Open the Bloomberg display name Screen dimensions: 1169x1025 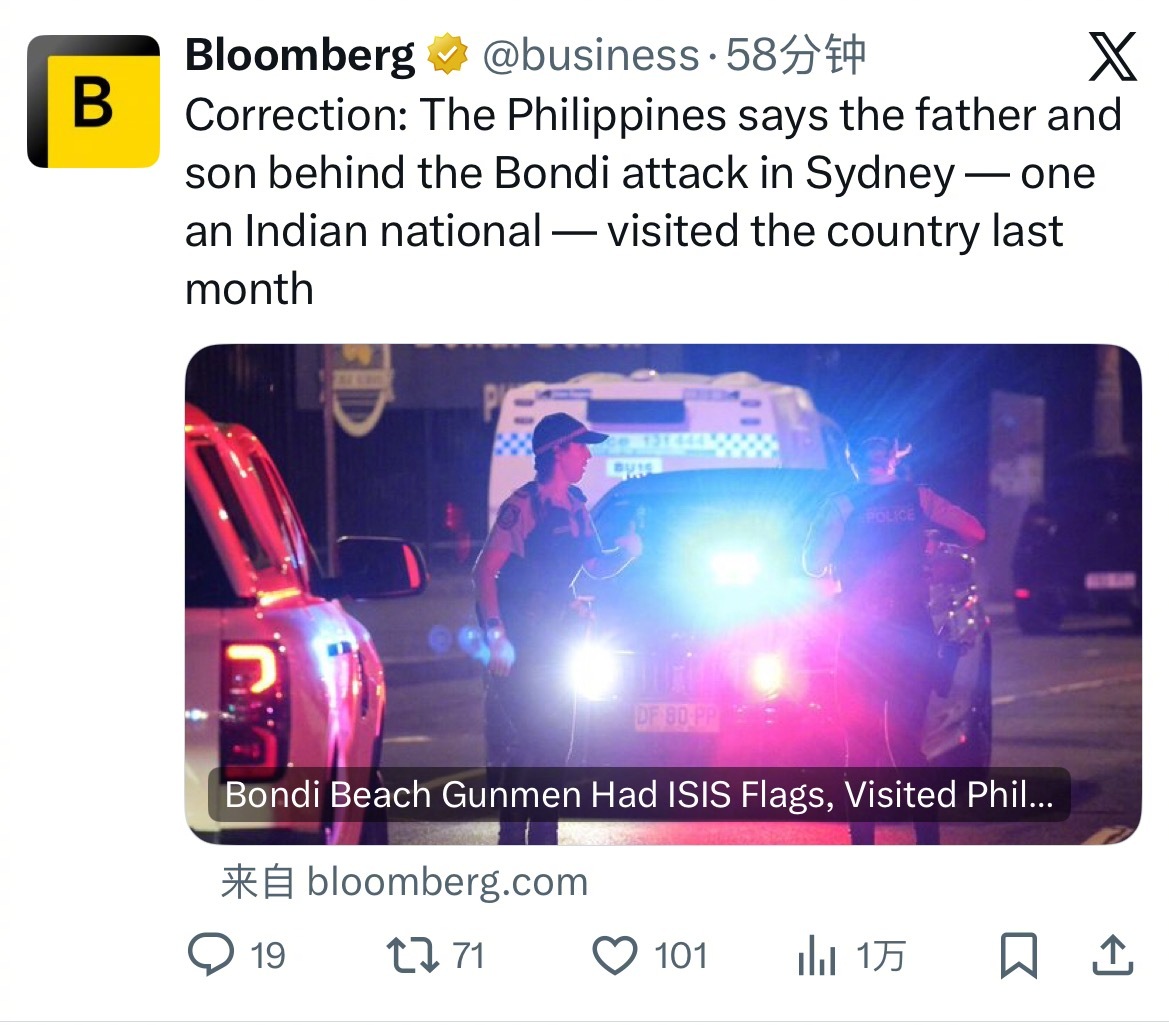pyautogui.click(x=299, y=56)
